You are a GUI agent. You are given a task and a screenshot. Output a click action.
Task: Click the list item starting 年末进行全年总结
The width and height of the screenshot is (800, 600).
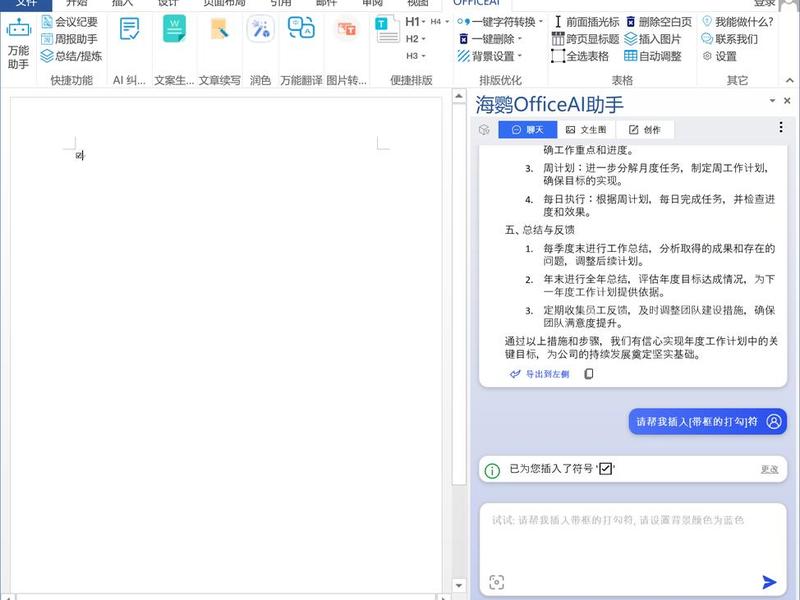click(659, 286)
